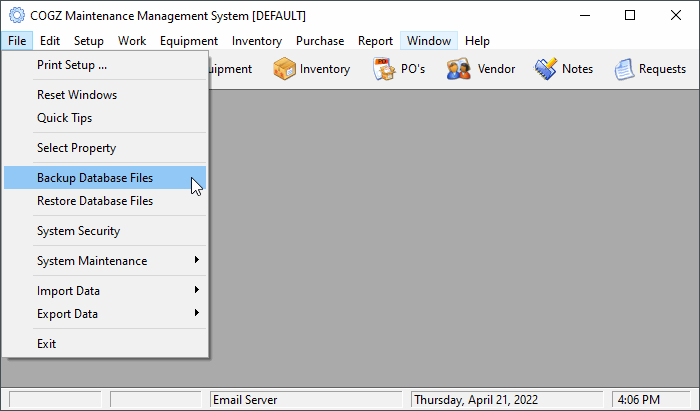Select Backup Database Files
The image size is (700, 411).
tap(105, 178)
